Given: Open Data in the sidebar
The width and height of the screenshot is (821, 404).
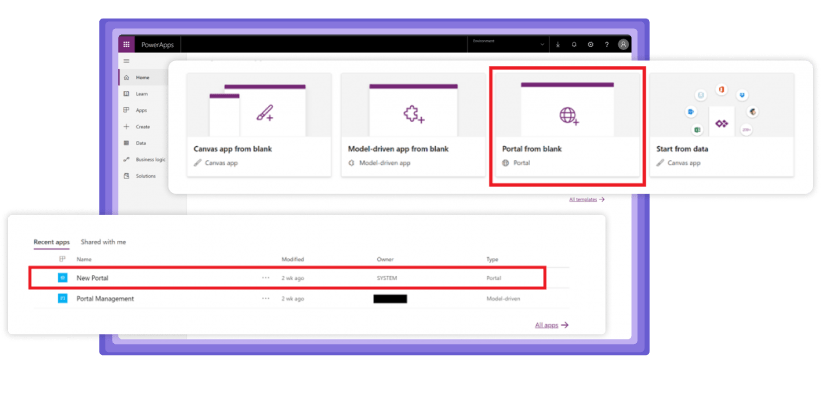Looking at the screenshot, I should (141, 143).
